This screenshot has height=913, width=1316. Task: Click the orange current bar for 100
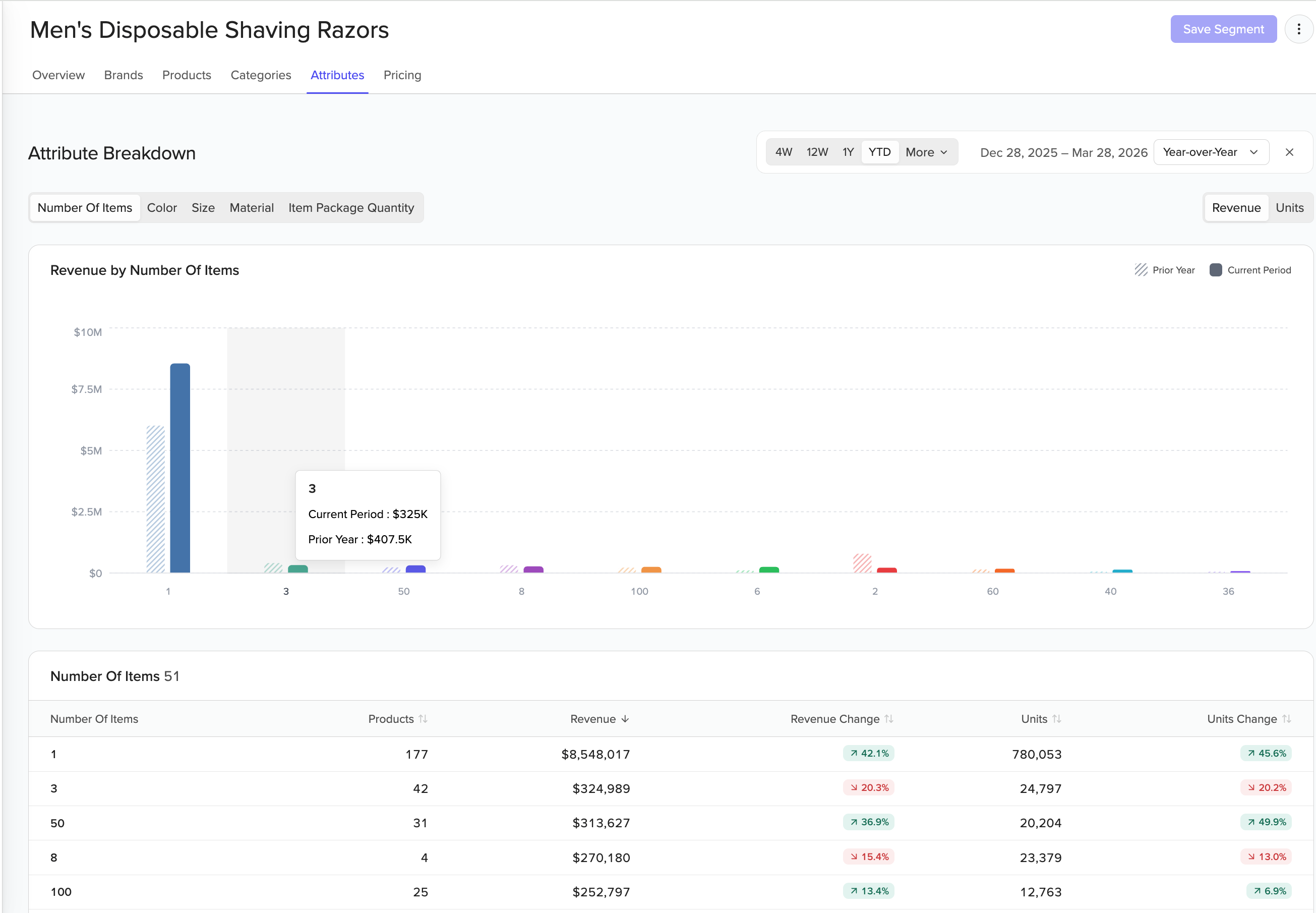[651, 570]
